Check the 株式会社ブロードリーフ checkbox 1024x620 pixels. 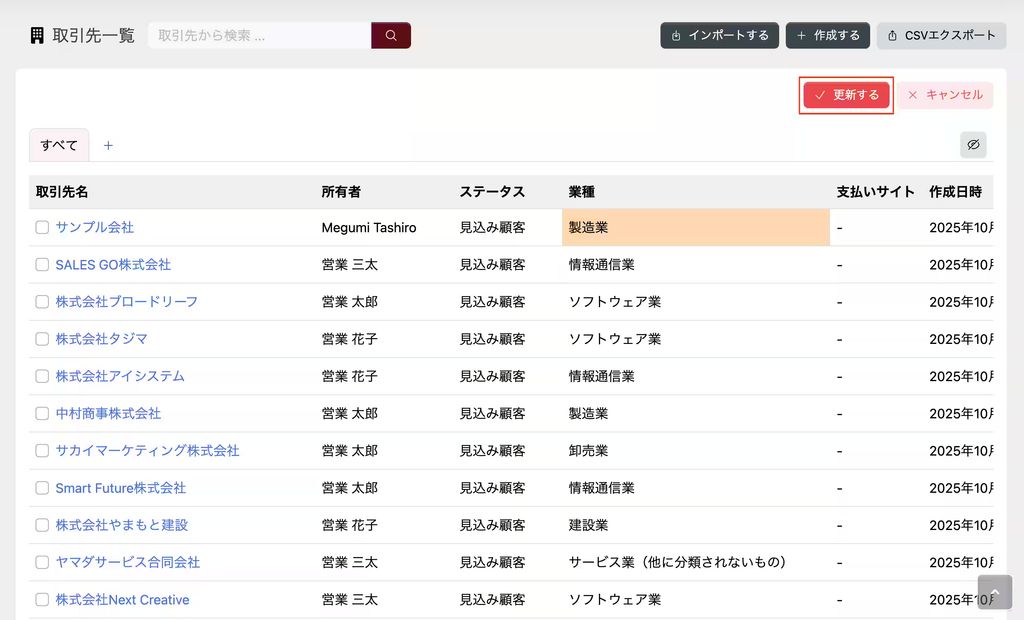tap(42, 302)
